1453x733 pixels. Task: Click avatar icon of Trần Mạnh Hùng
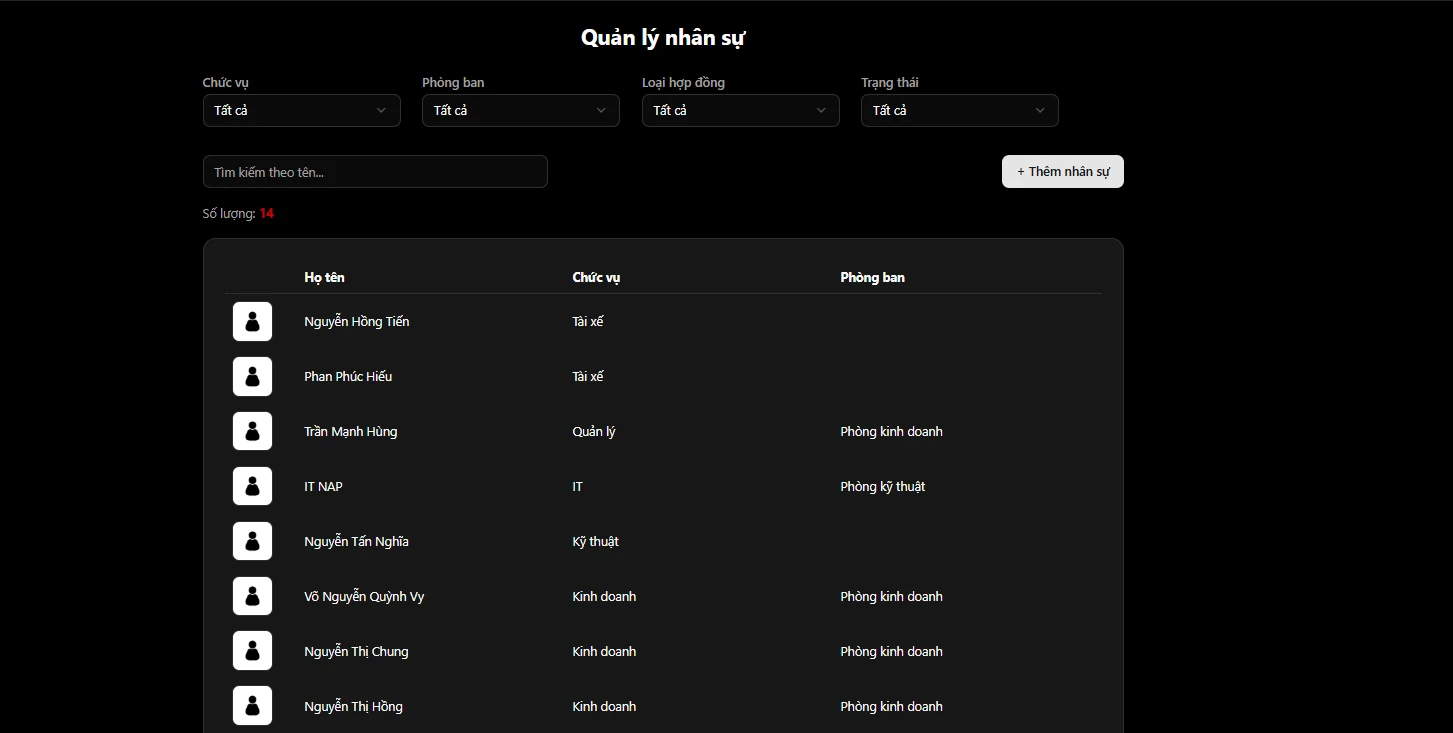pyautogui.click(x=252, y=432)
